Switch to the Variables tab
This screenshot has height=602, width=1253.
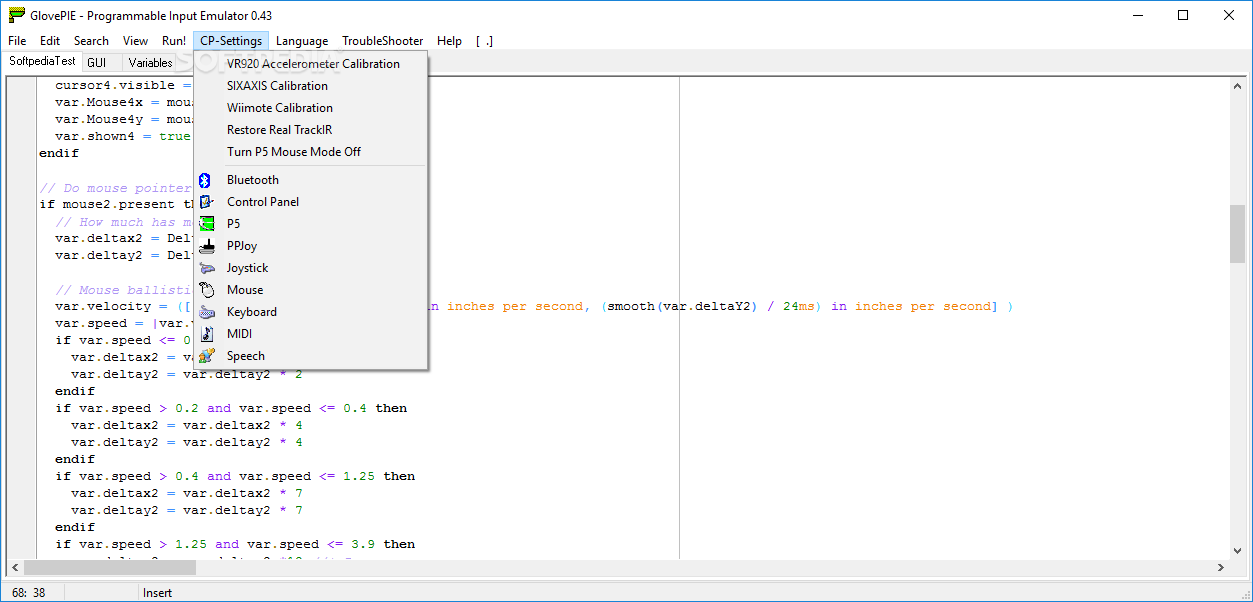point(150,62)
